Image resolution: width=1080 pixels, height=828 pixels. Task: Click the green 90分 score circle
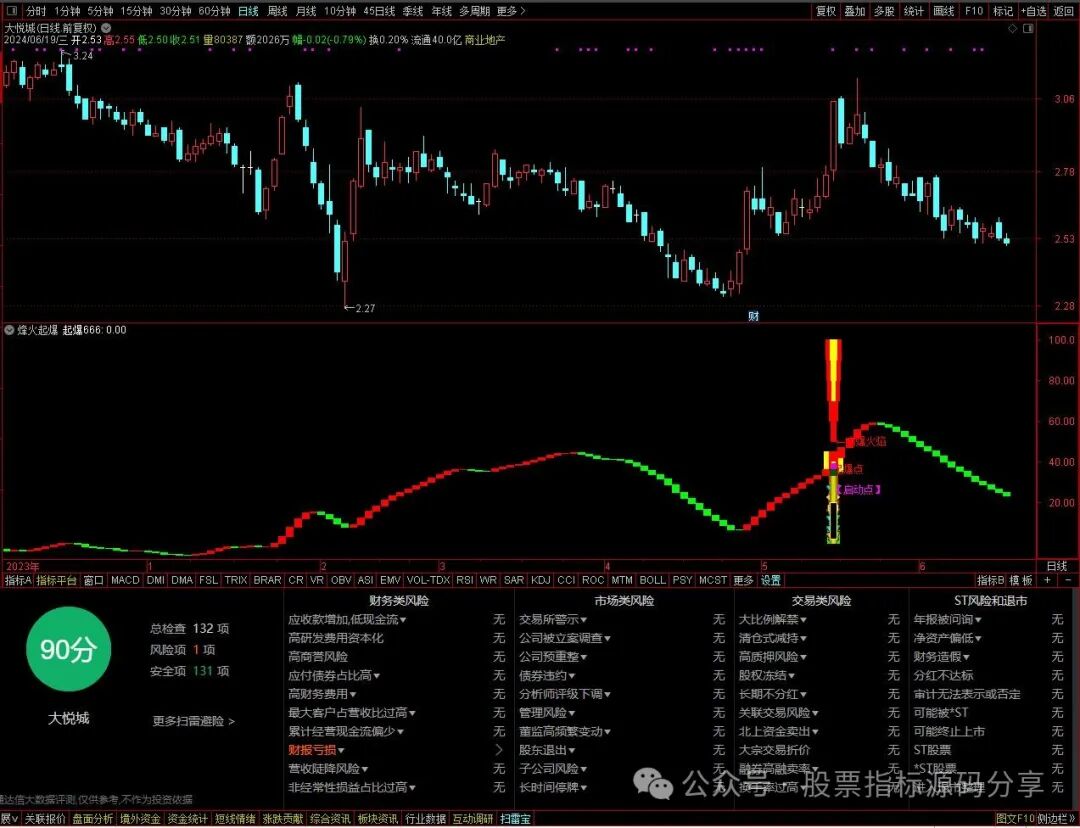click(x=66, y=650)
